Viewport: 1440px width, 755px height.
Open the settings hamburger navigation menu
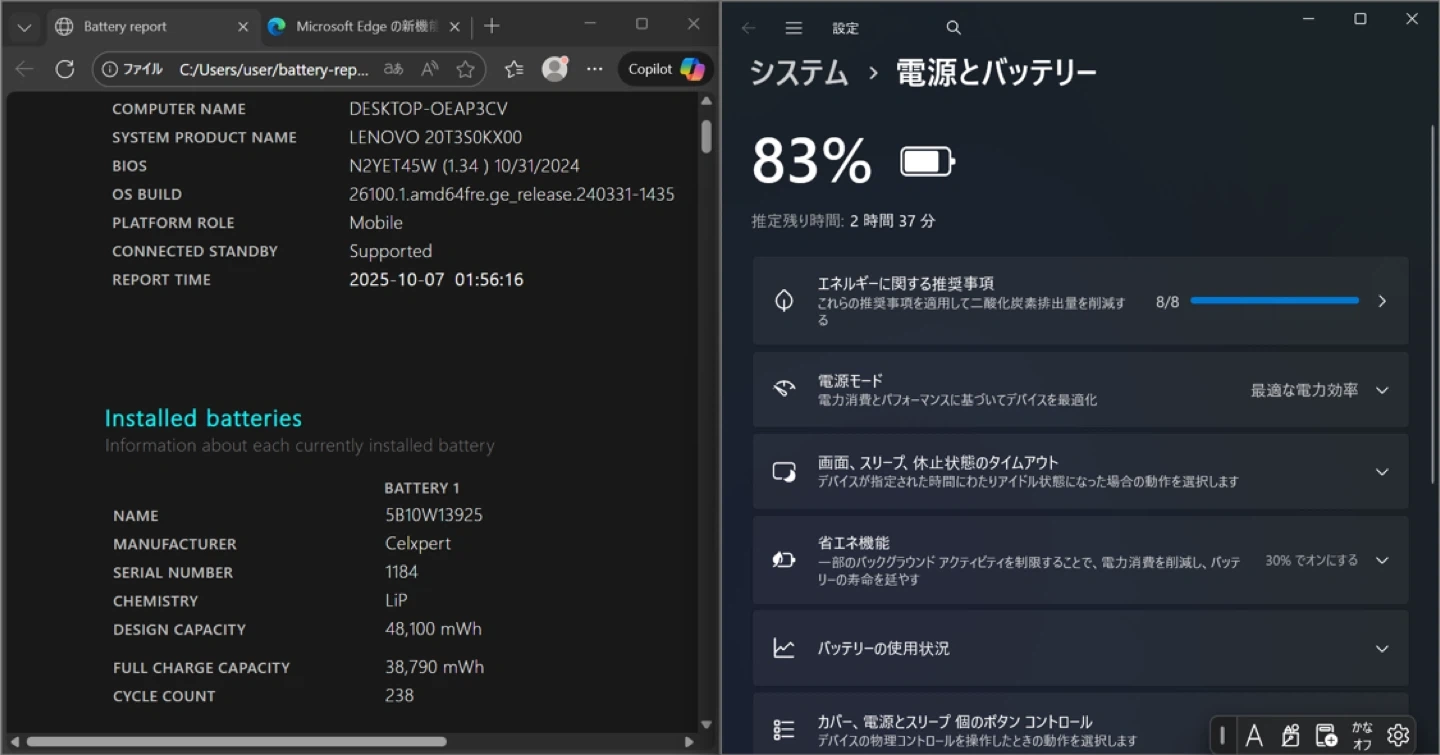click(794, 28)
